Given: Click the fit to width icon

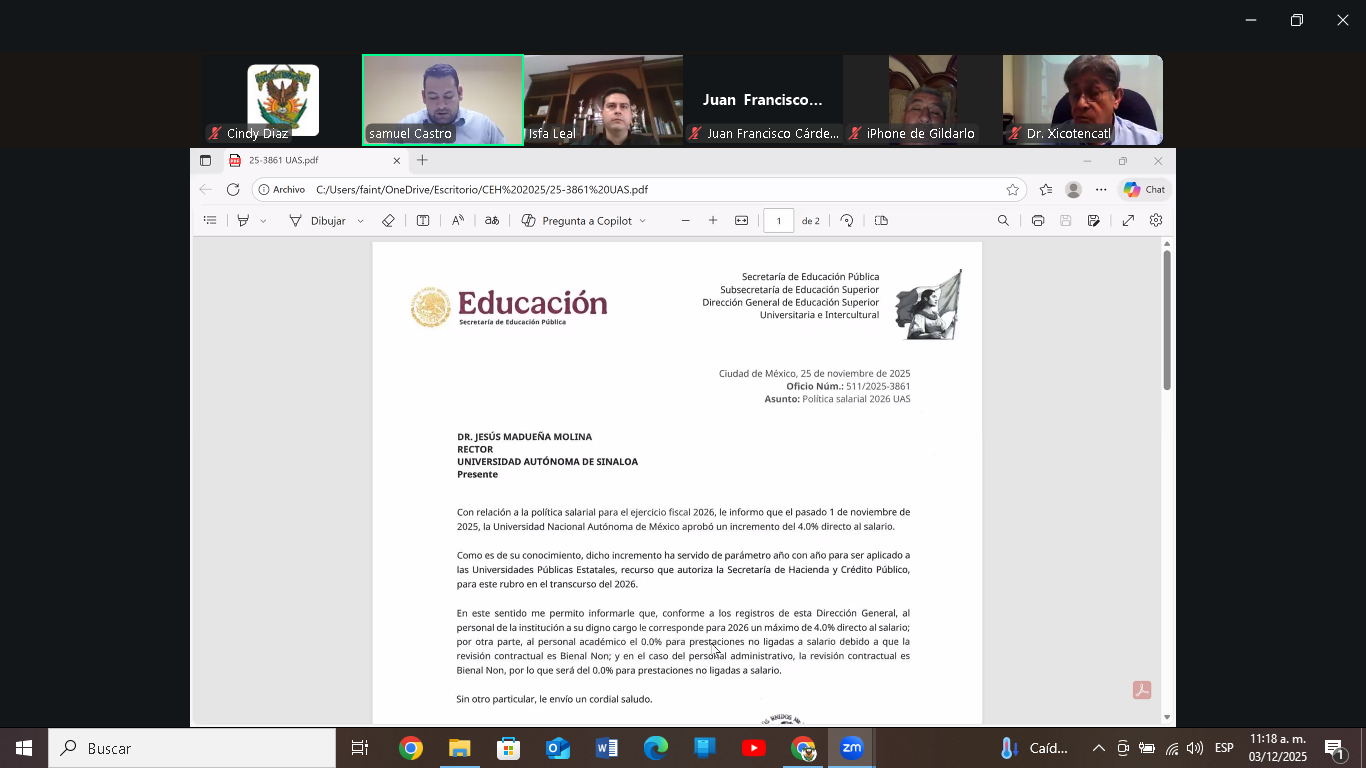Looking at the screenshot, I should [x=741, y=220].
